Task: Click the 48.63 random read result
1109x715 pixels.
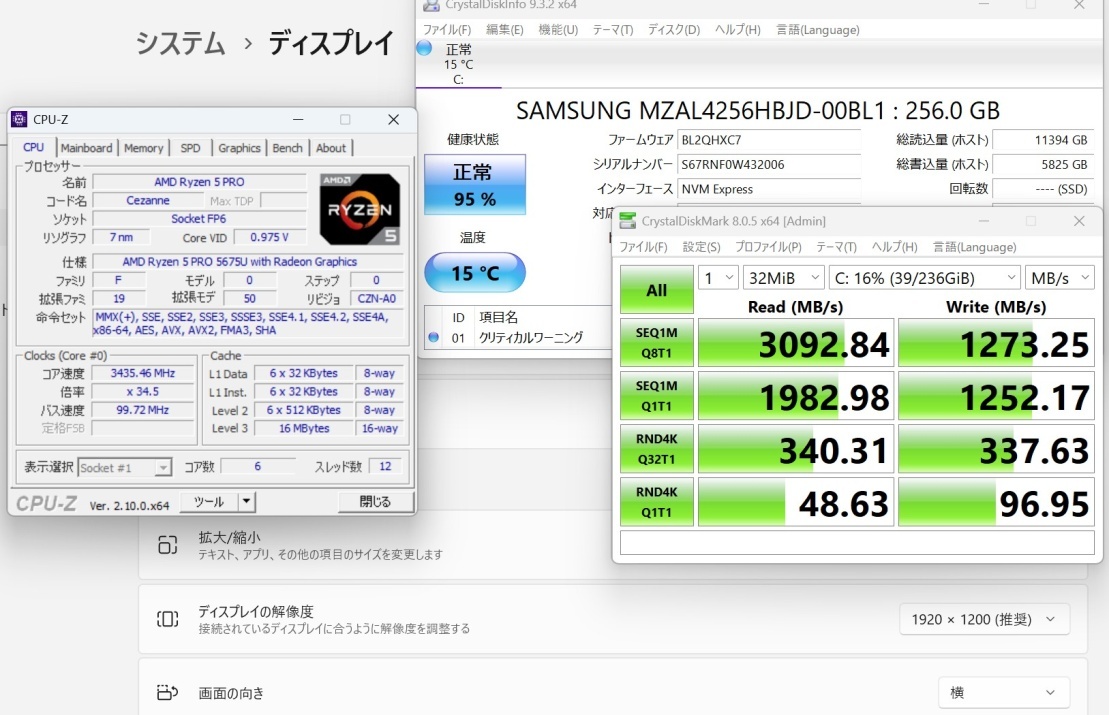Action: point(796,502)
